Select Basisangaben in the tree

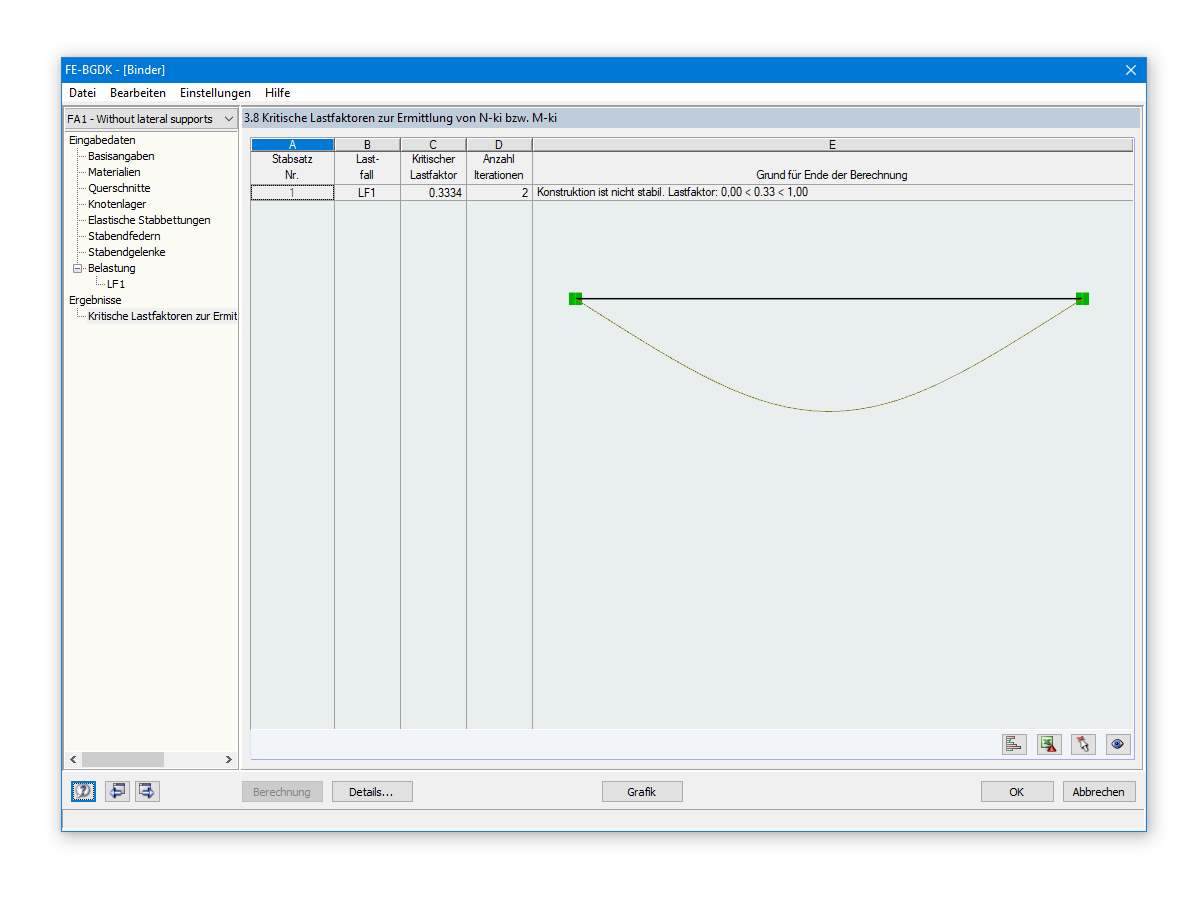point(121,156)
